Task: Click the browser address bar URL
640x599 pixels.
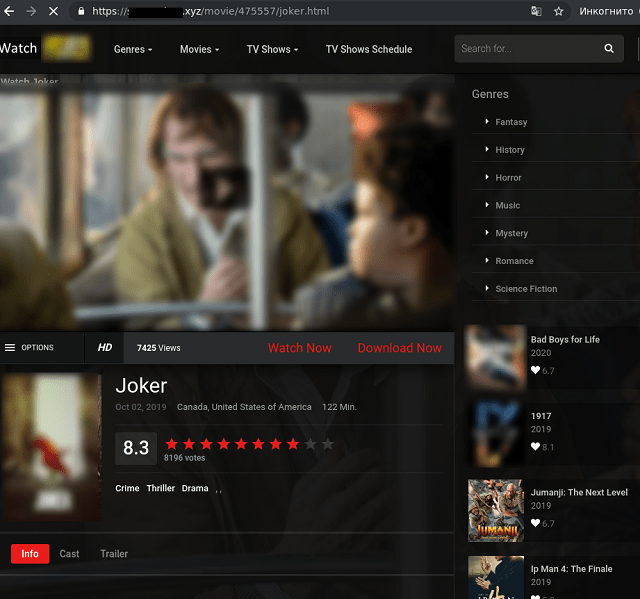Action: pyautogui.click(x=211, y=11)
